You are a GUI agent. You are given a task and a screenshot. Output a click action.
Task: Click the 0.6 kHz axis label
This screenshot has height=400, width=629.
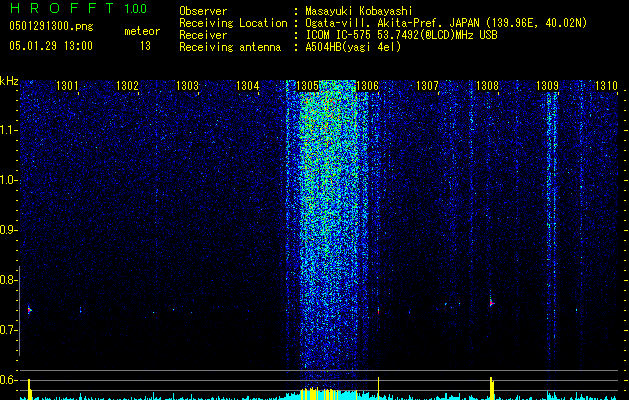[8, 380]
